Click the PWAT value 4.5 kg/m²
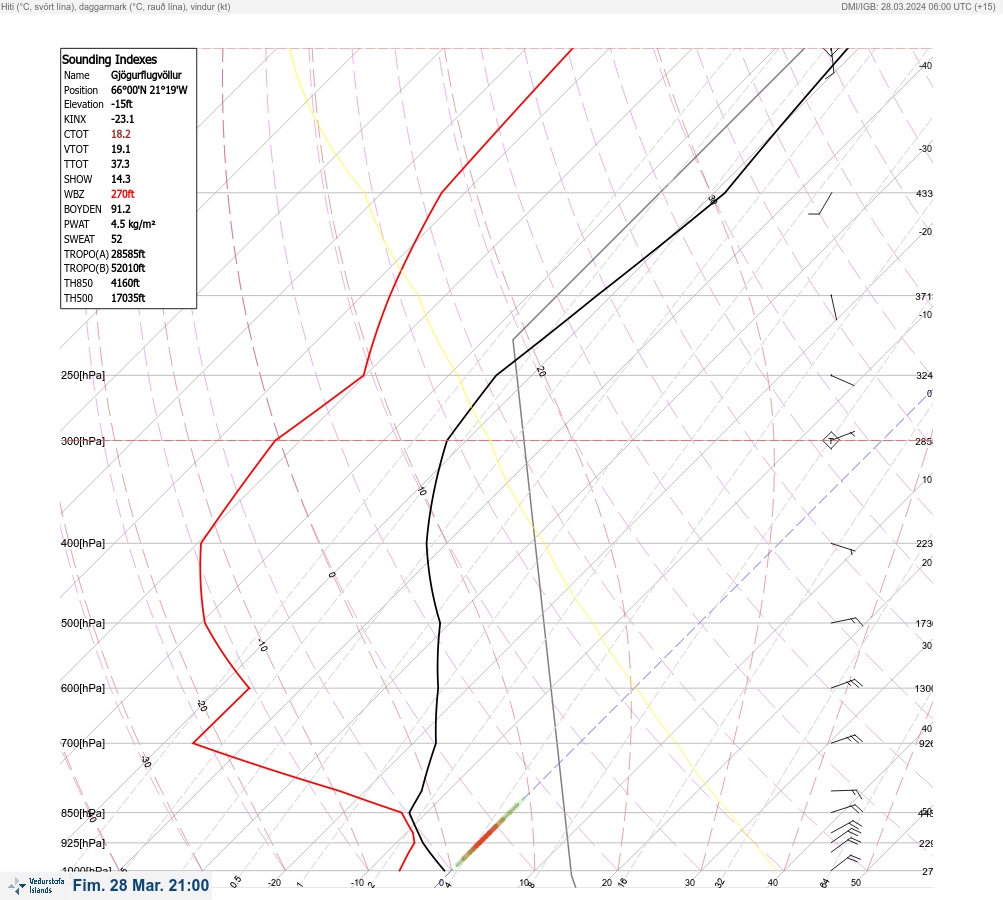 [133, 224]
